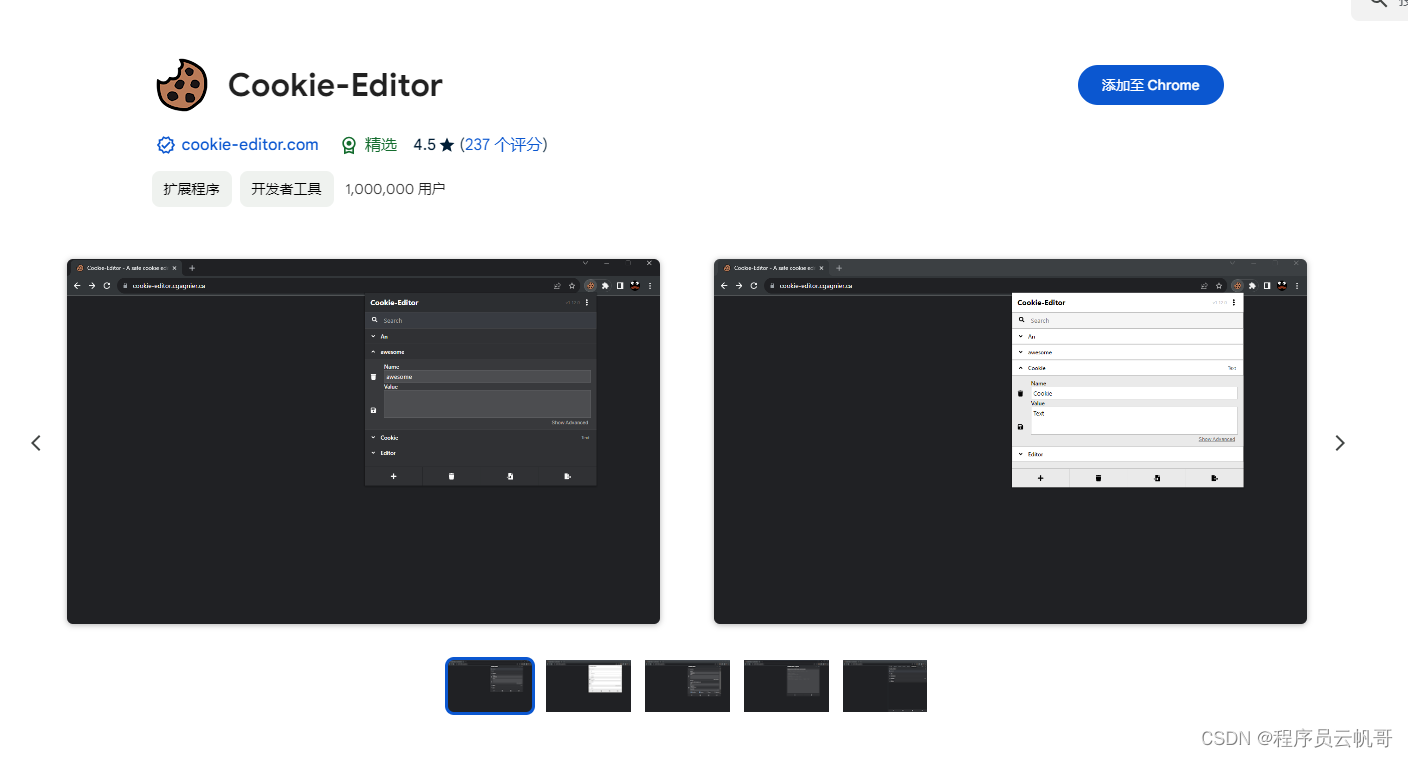1408x757 pixels.
Task: Select the 扩展程序 category chip
Action: 192,189
